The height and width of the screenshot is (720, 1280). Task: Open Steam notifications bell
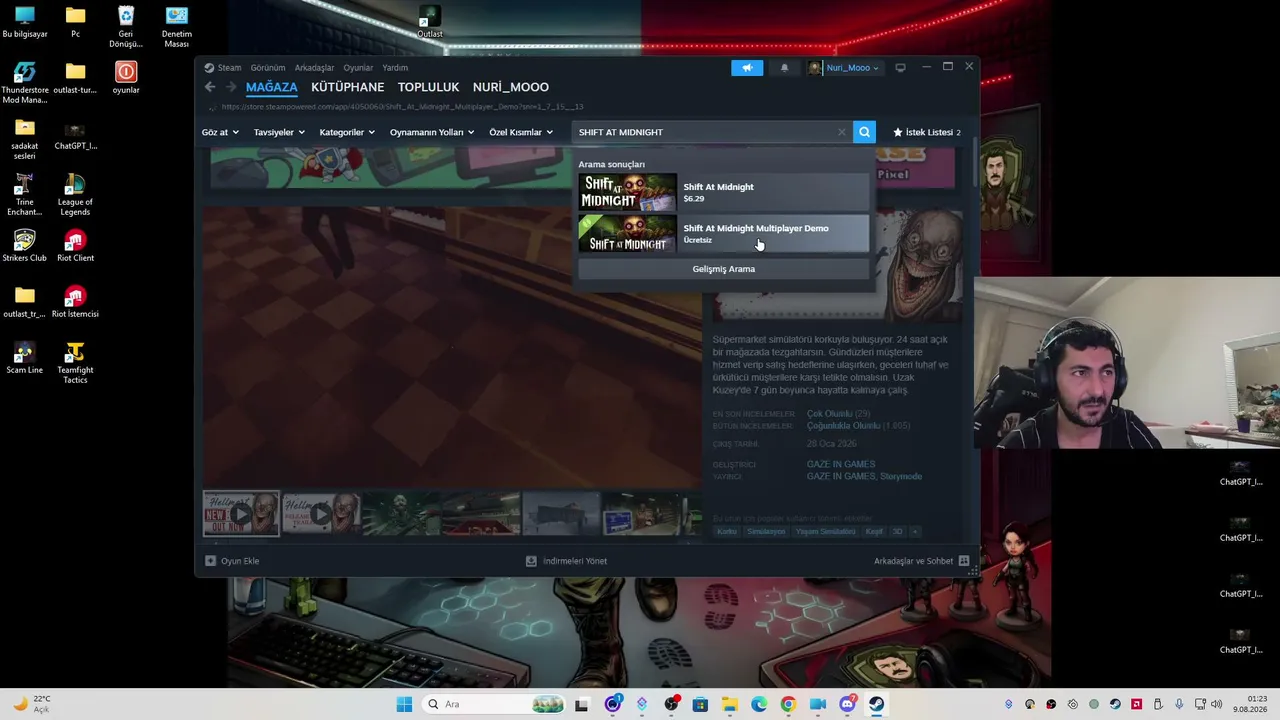tap(784, 68)
